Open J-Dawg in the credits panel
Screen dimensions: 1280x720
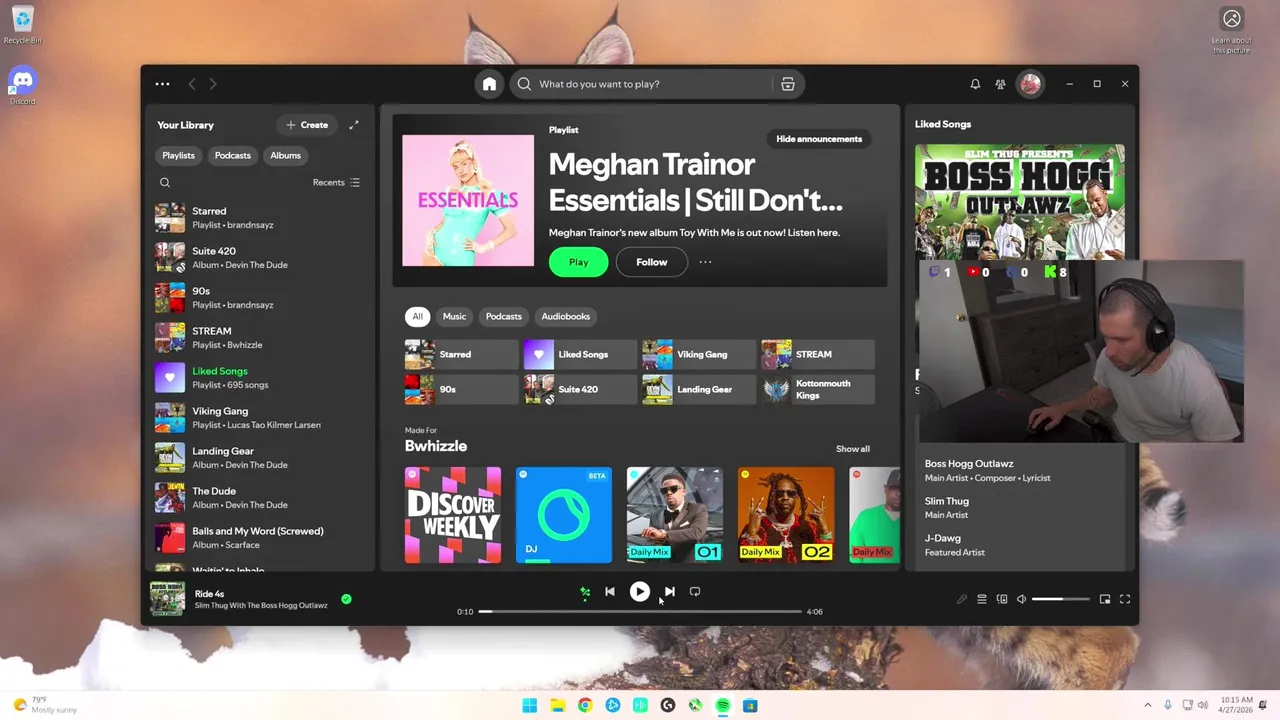click(943, 538)
